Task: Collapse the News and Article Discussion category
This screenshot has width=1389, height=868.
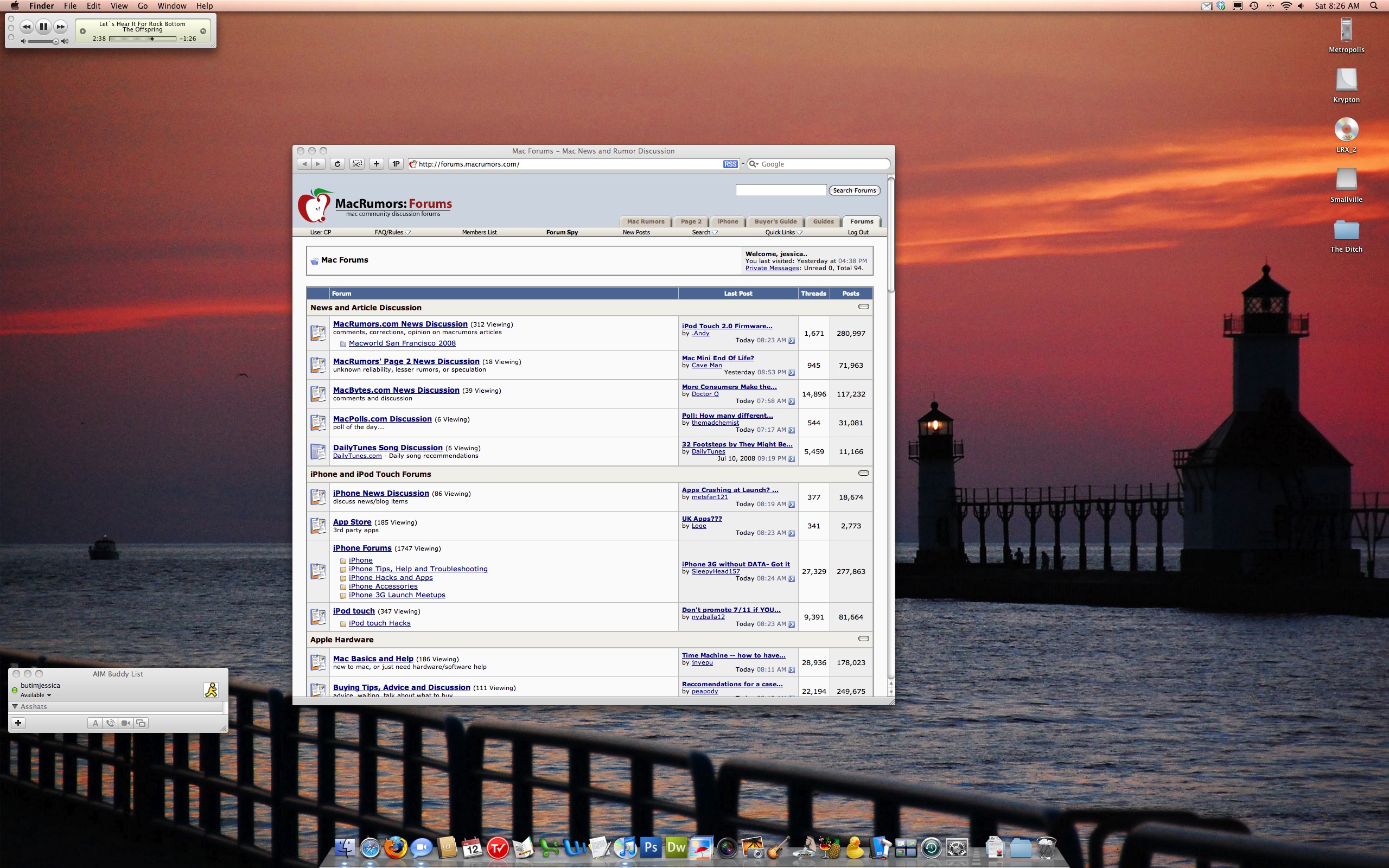Action: (x=863, y=307)
